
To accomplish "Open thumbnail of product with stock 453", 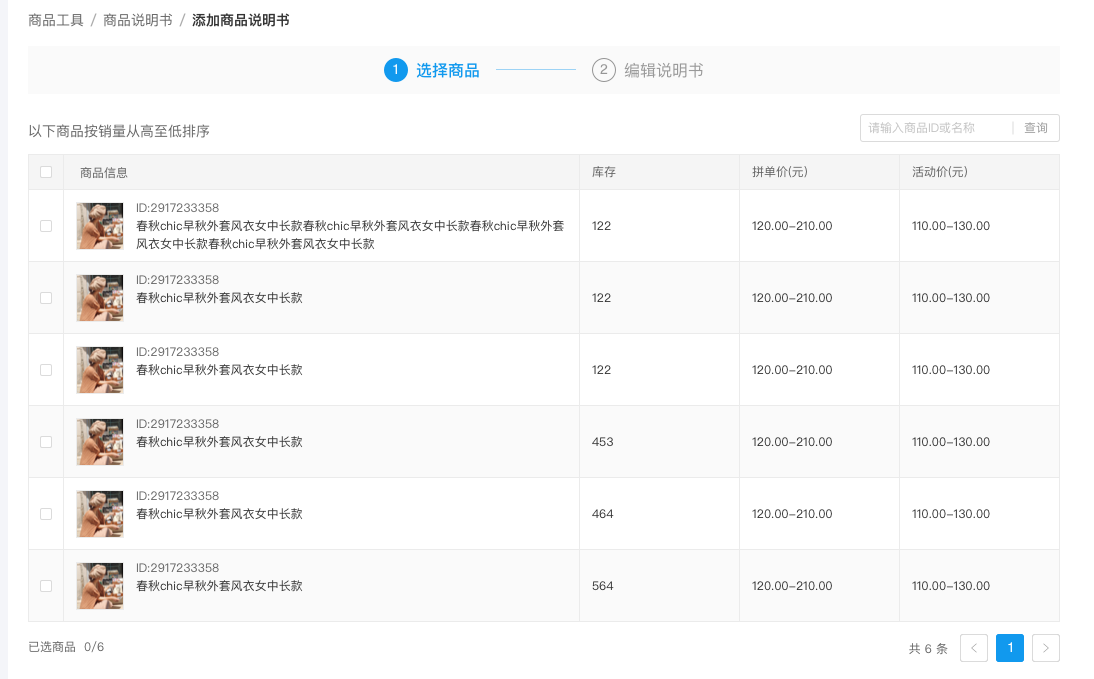I will (100, 442).
